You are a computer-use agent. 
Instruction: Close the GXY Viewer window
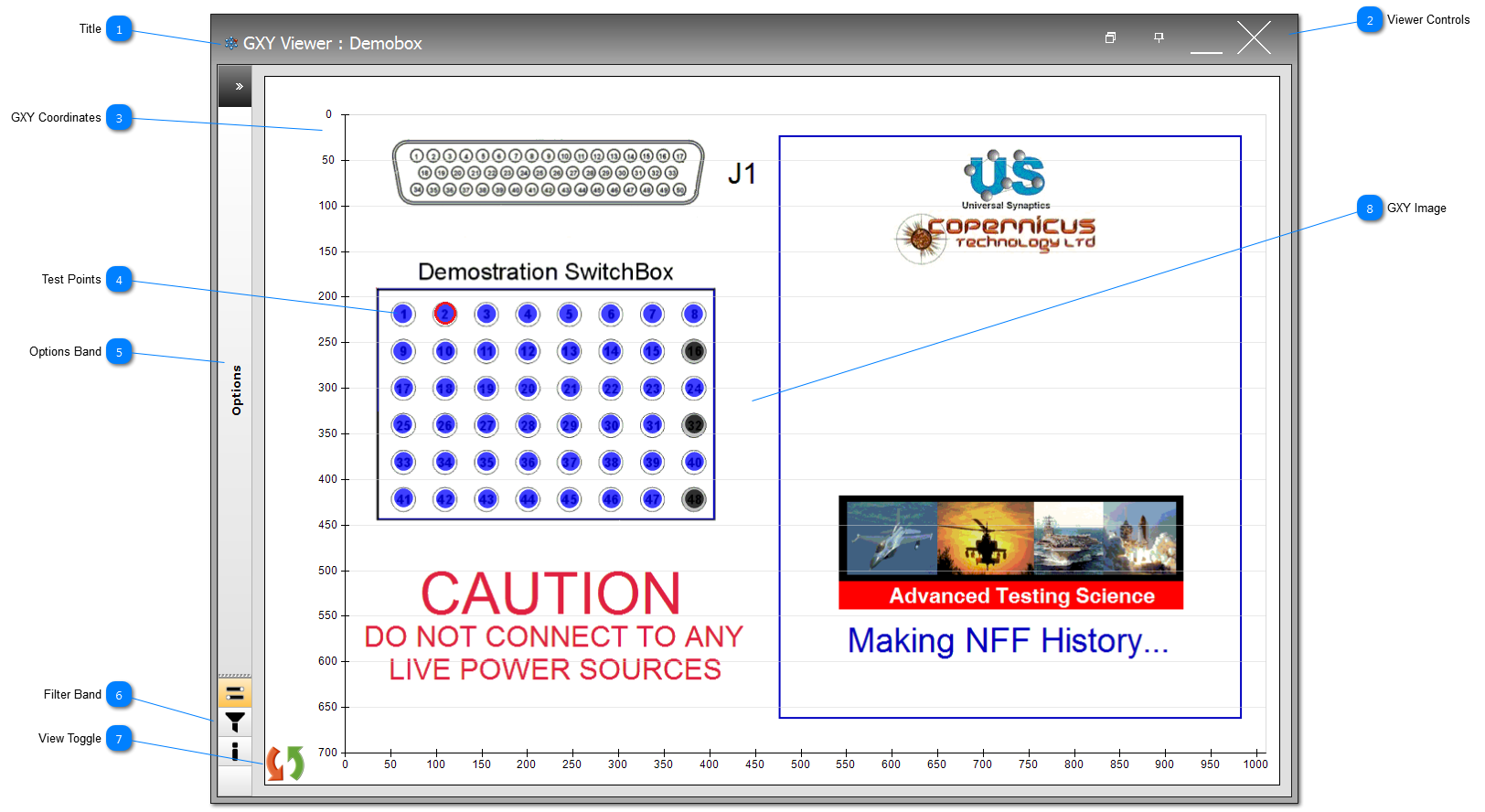(x=1254, y=38)
